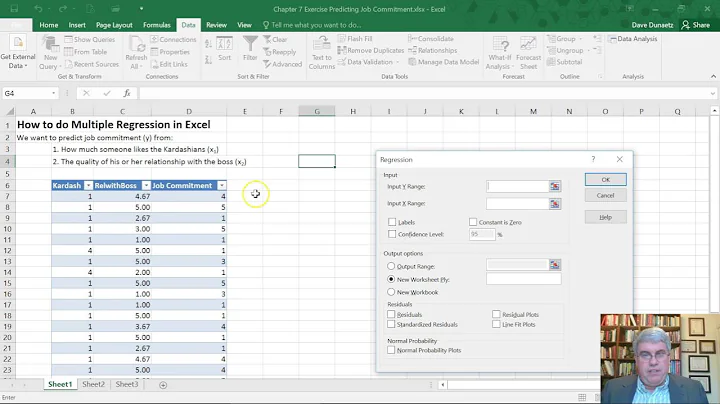This screenshot has height=404, width=720.
Task: Open Group dropdown arrow
Action: pos(581,39)
